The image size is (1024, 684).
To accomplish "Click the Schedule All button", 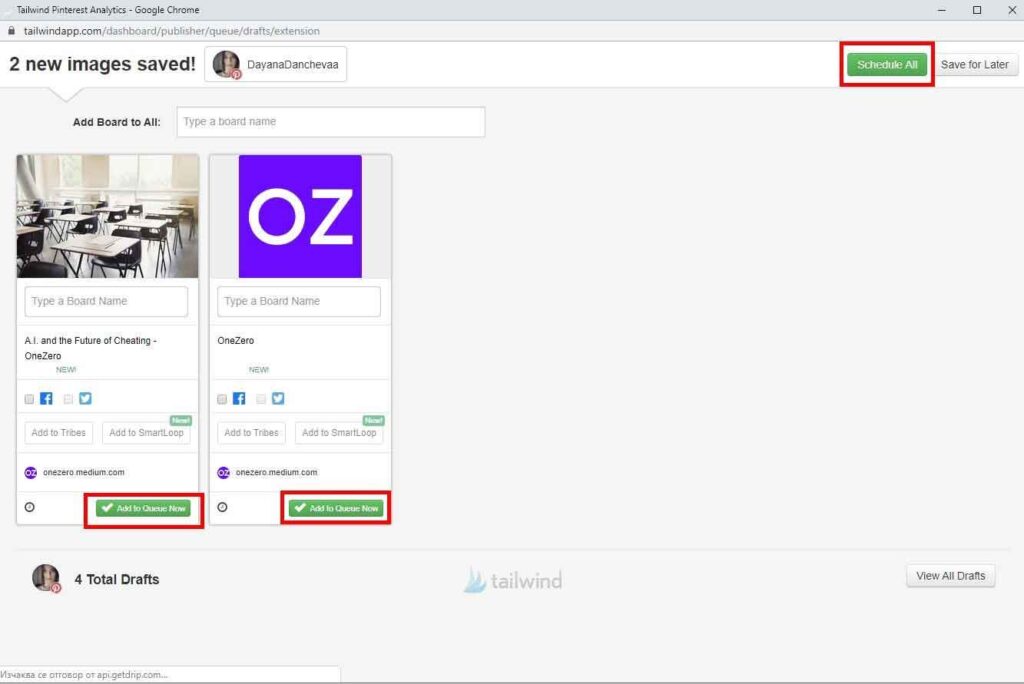I will tap(886, 65).
